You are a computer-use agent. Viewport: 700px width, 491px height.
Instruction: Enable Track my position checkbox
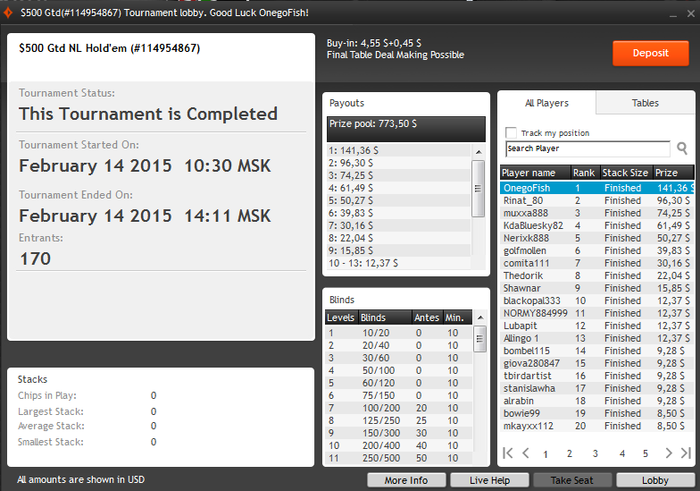511,133
